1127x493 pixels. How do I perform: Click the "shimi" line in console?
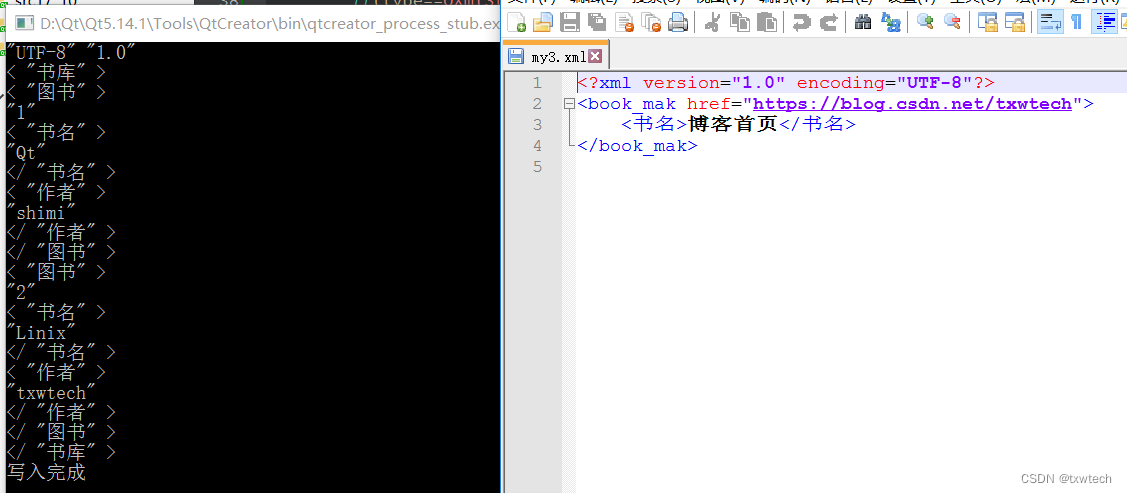(x=41, y=212)
